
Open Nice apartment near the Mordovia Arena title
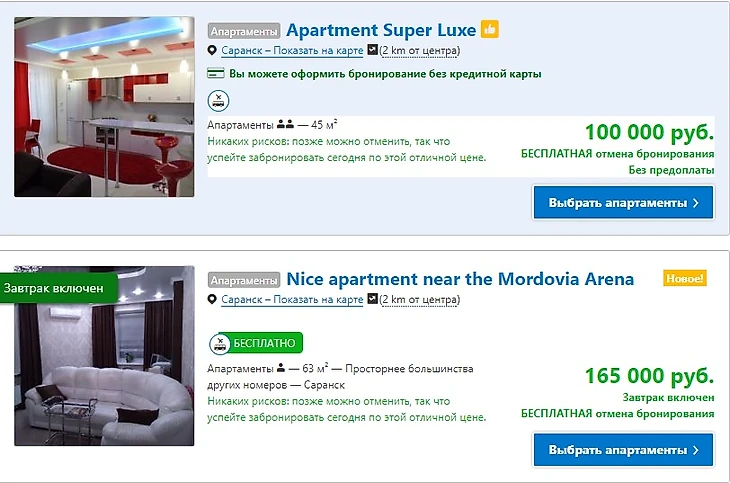[460, 279]
